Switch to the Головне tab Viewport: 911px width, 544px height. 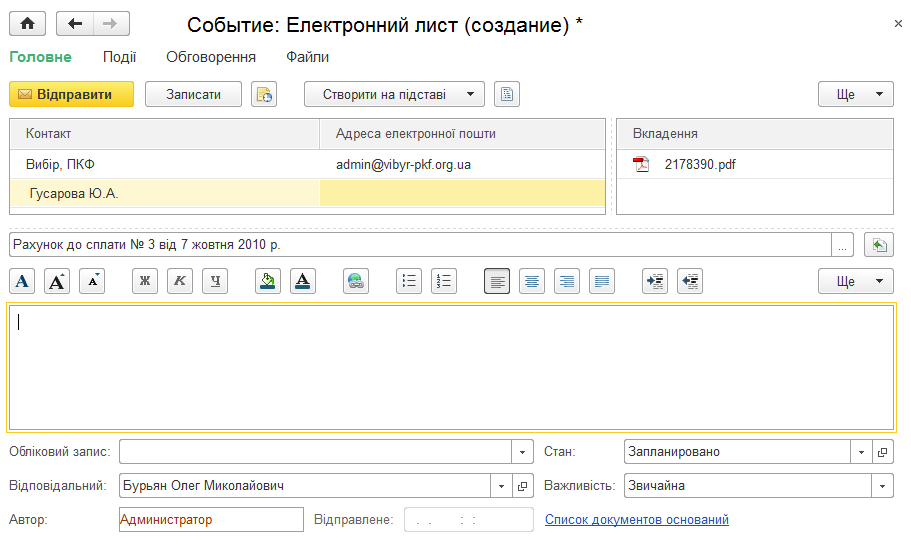(x=41, y=57)
